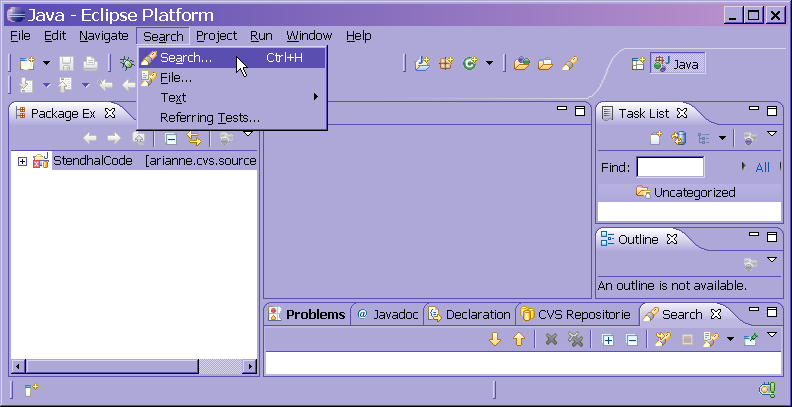Click Package Explorer Up icon
This screenshot has height=407, width=792.
(x=138, y=138)
